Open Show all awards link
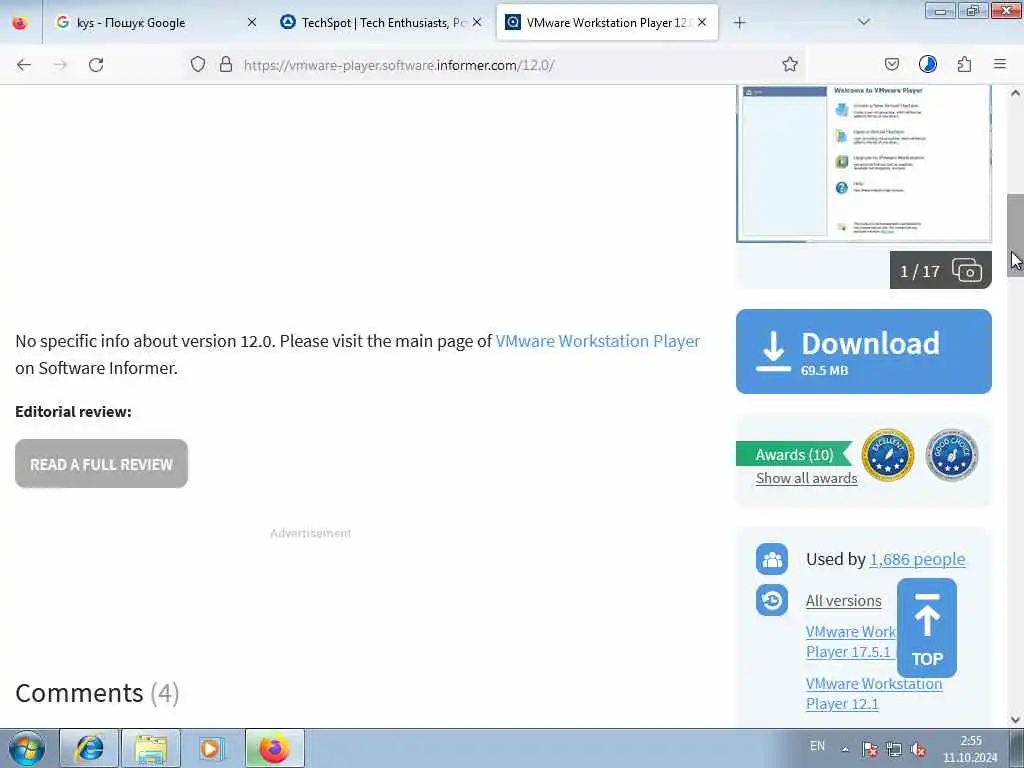Image resolution: width=1024 pixels, height=768 pixels. click(807, 478)
